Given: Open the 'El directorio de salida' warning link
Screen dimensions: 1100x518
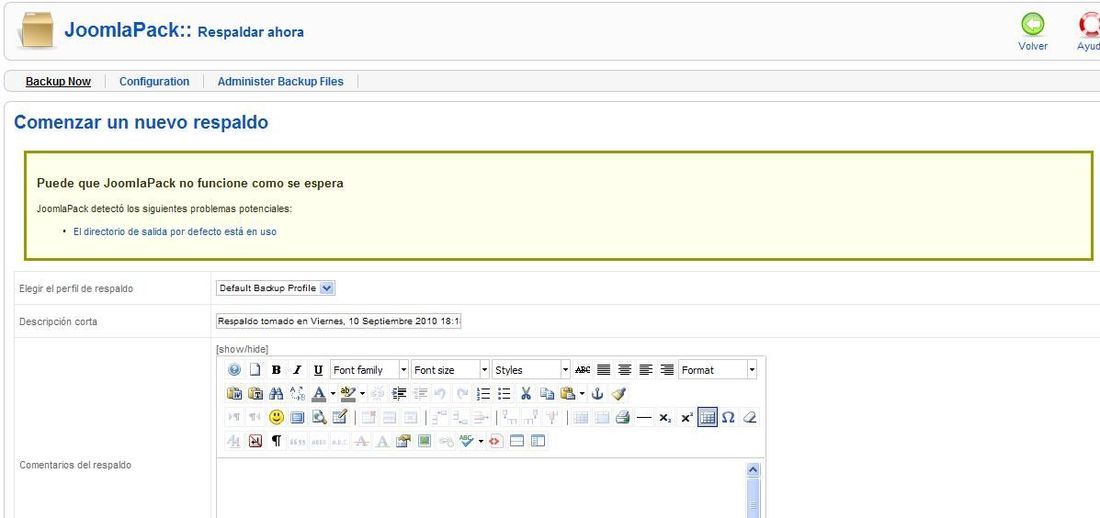Looking at the screenshot, I should (x=175, y=232).
